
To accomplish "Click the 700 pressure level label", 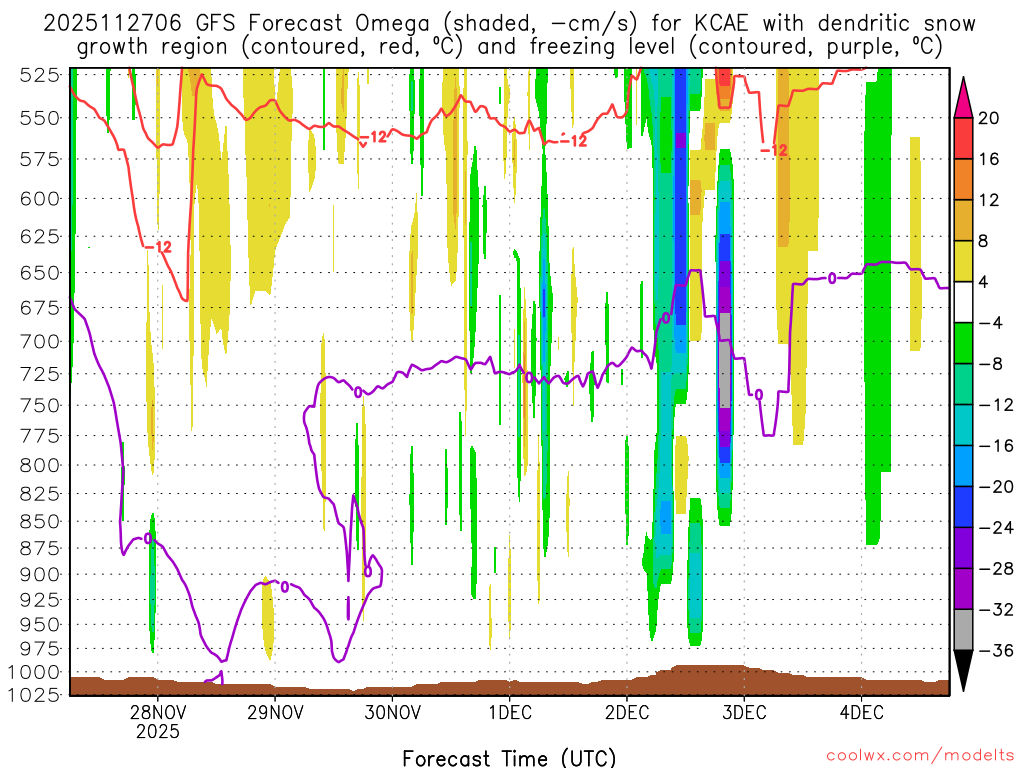I will pos(40,342).
